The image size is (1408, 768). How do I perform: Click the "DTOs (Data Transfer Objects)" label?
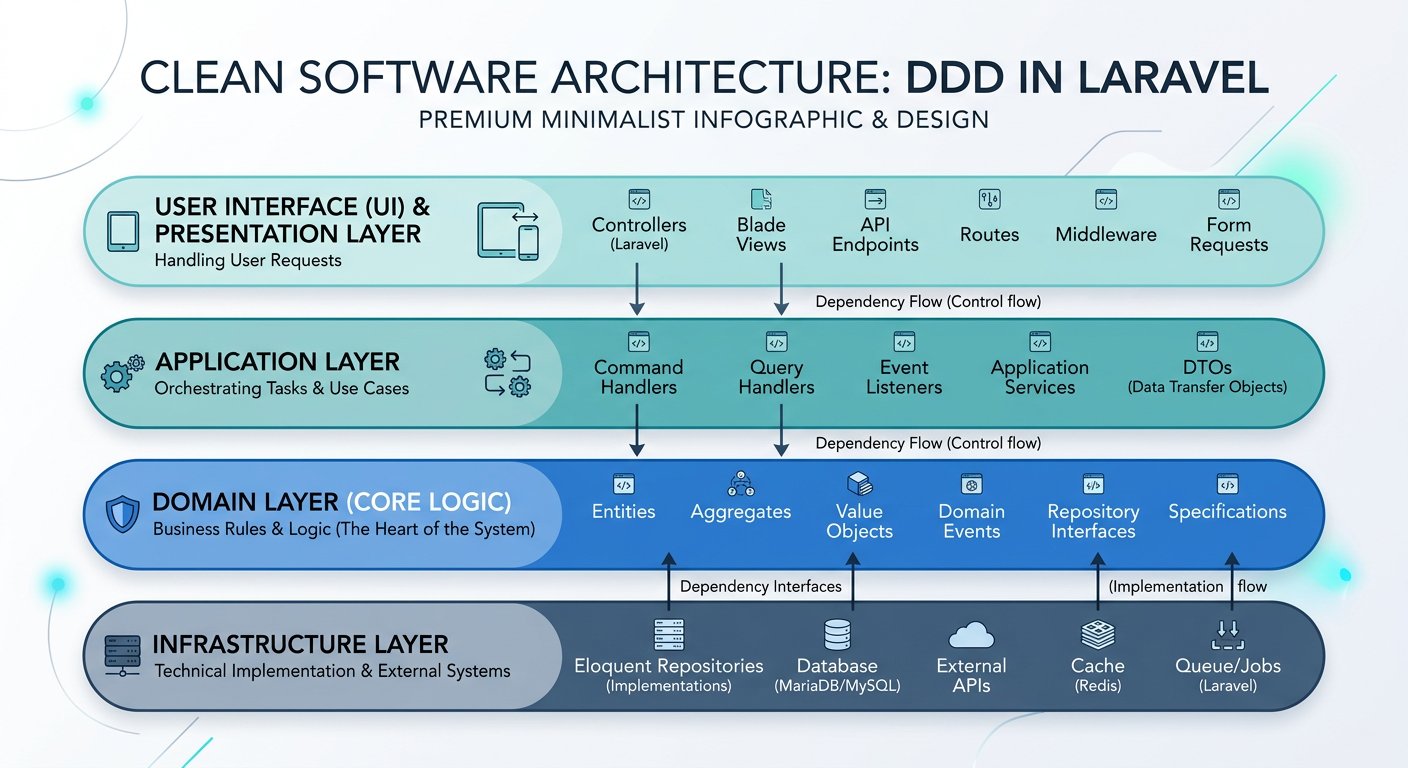point(1207,376)
